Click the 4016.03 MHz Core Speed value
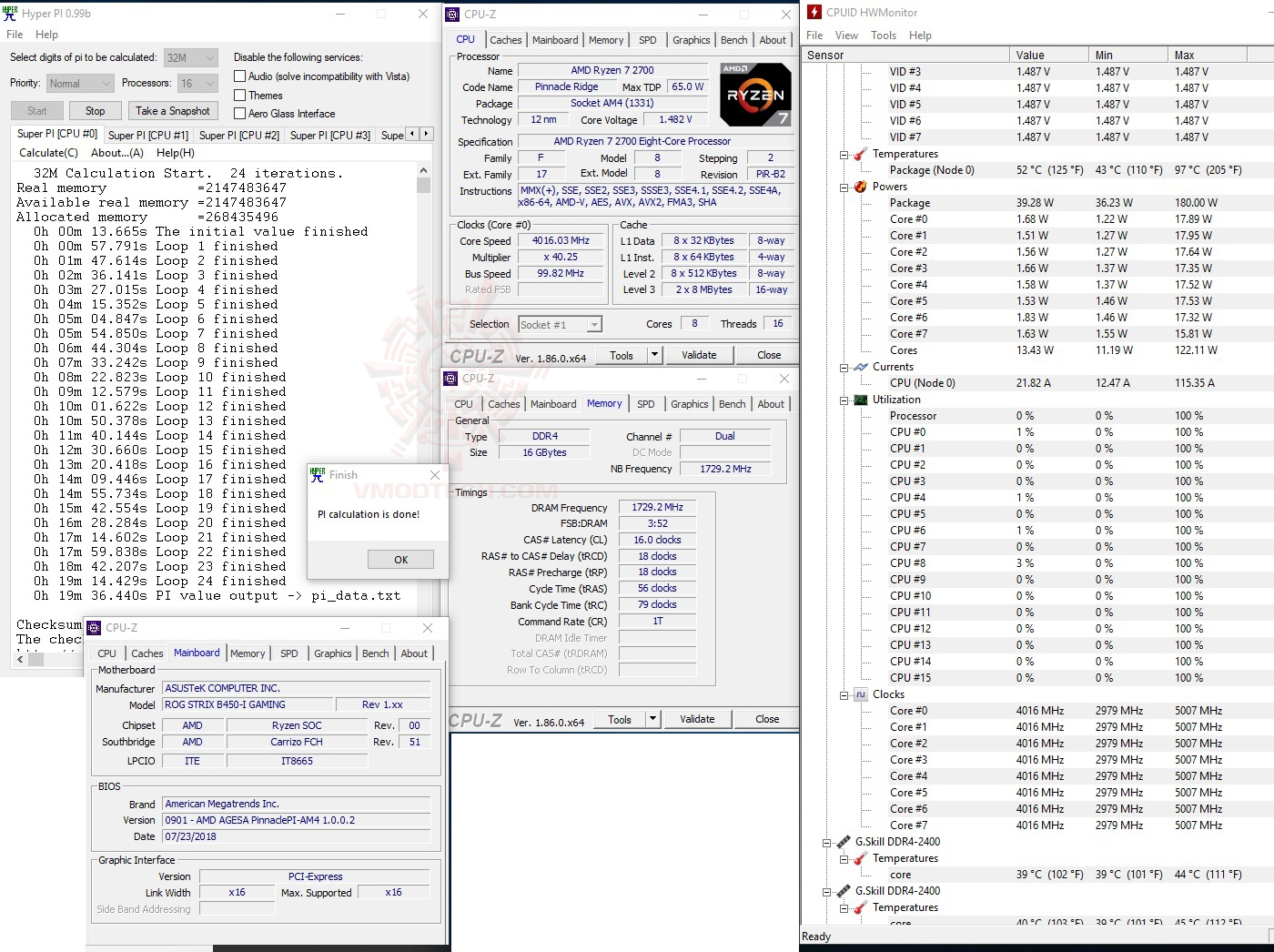Image resolution: width=1274 pixels, height=952 pixels. (x=561, y=241)
